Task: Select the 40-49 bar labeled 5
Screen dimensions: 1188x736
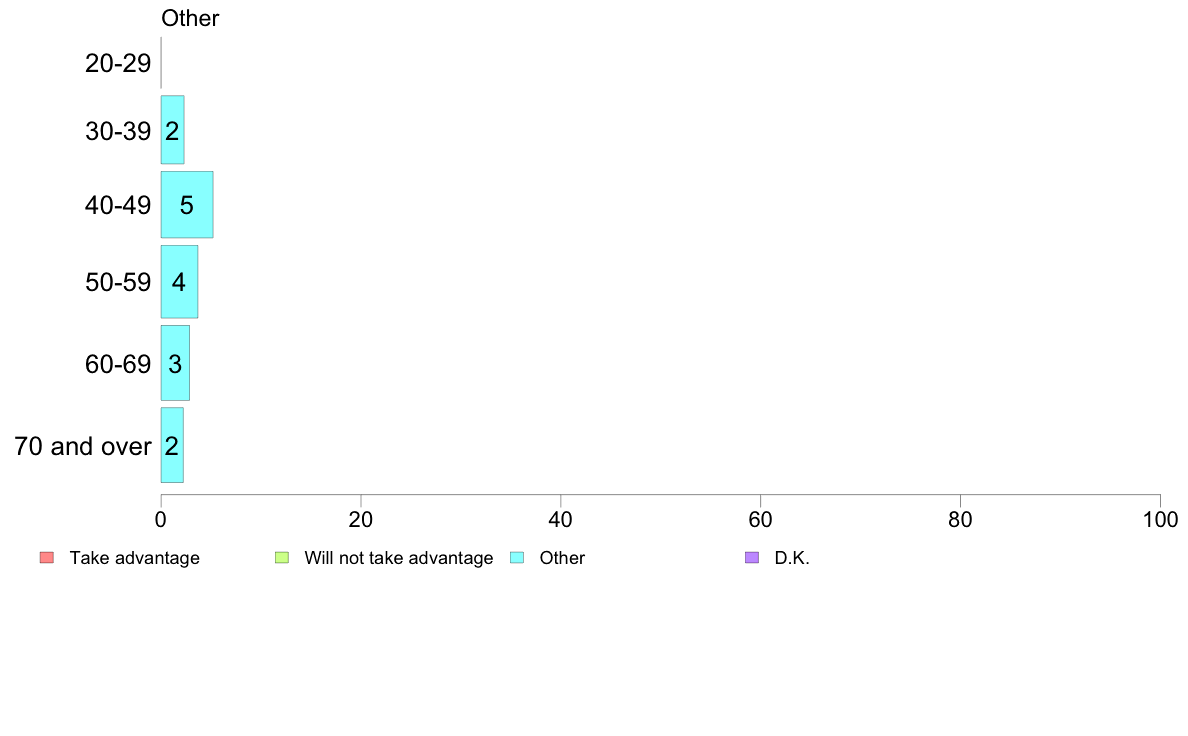Action: pyautogui.click(x=187, y=205)
